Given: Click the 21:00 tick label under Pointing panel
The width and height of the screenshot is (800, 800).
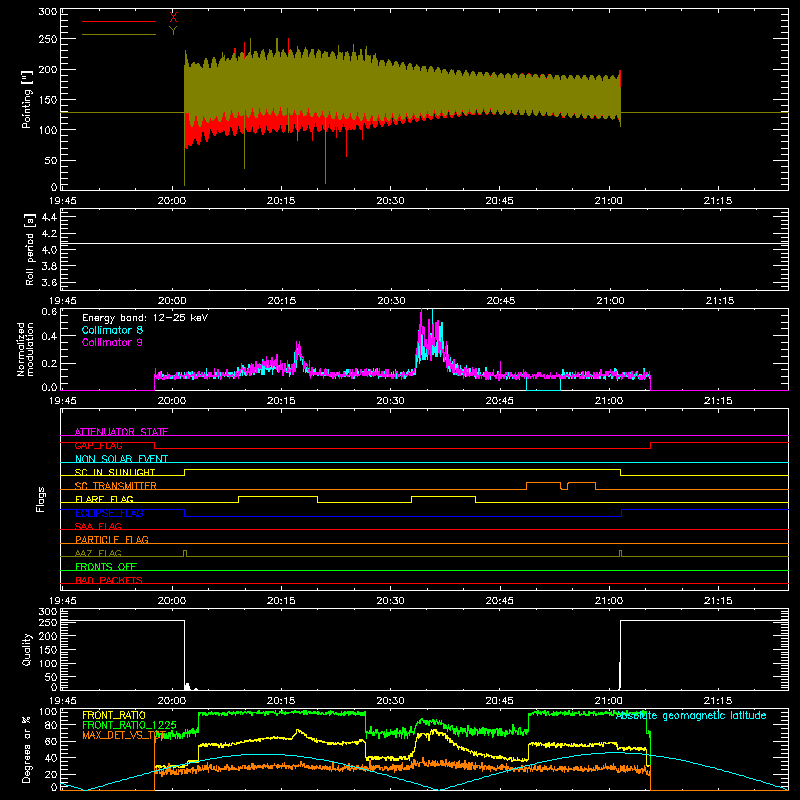Looking at the screenshot, I should coord(608,201).
